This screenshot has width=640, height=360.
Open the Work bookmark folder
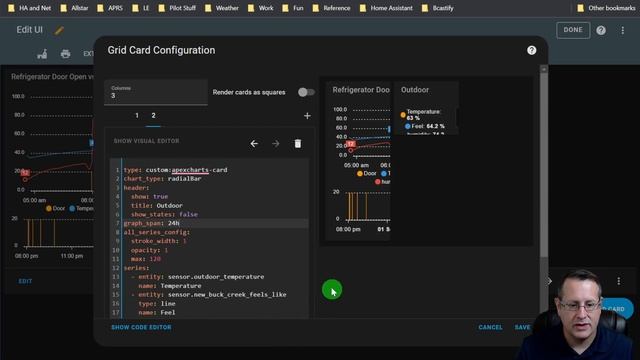pyautogui.click(x=261, y=8)
